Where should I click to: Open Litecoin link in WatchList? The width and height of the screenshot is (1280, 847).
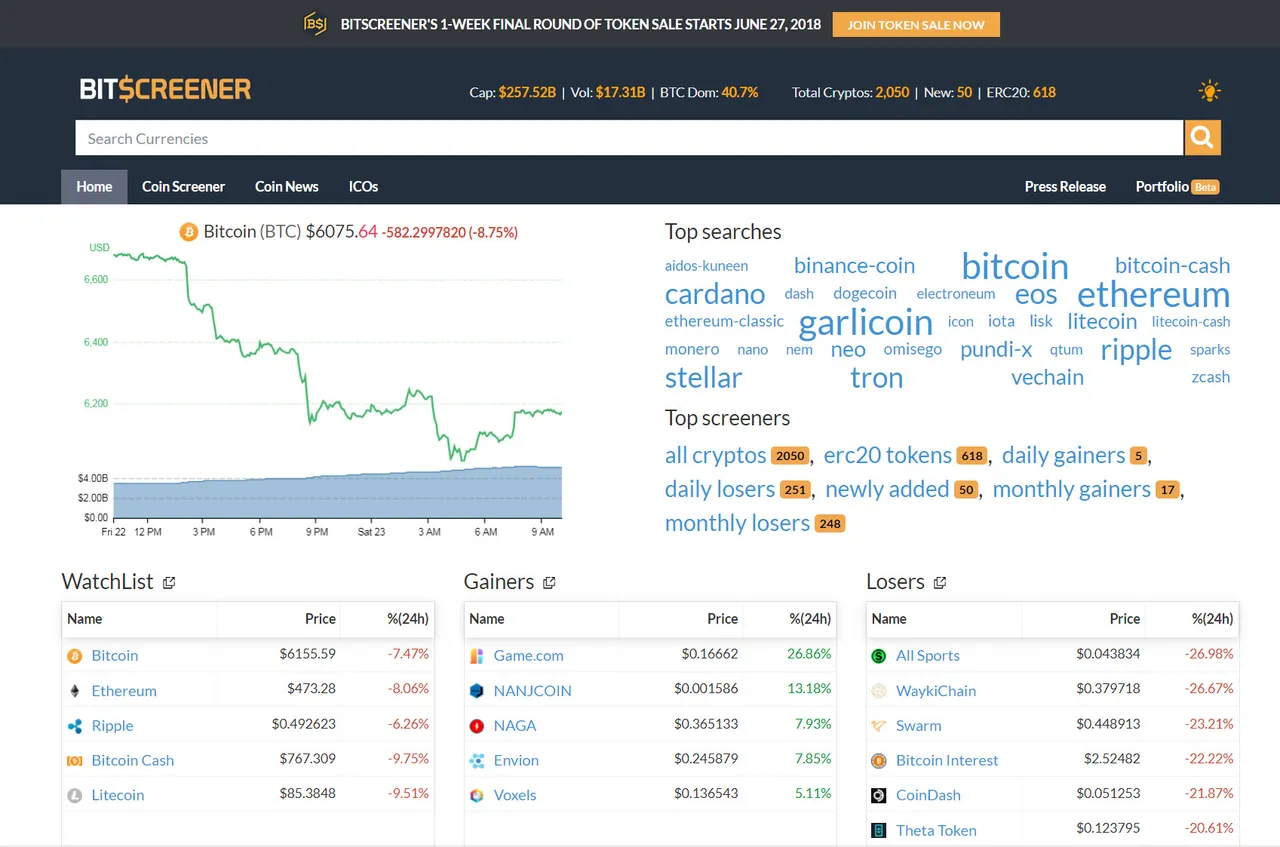pyautogui.click(x=118, y=795)
